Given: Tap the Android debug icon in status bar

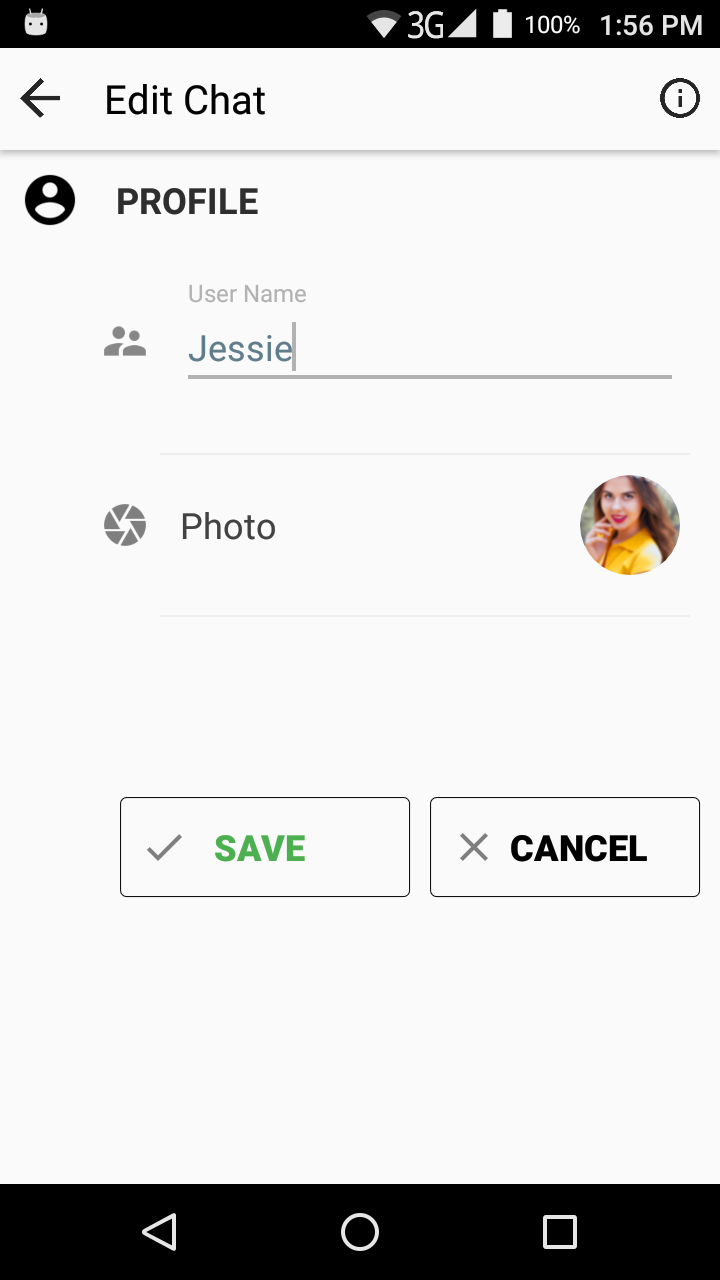Looking at the screenshot, I should click(x=36, y=24).
